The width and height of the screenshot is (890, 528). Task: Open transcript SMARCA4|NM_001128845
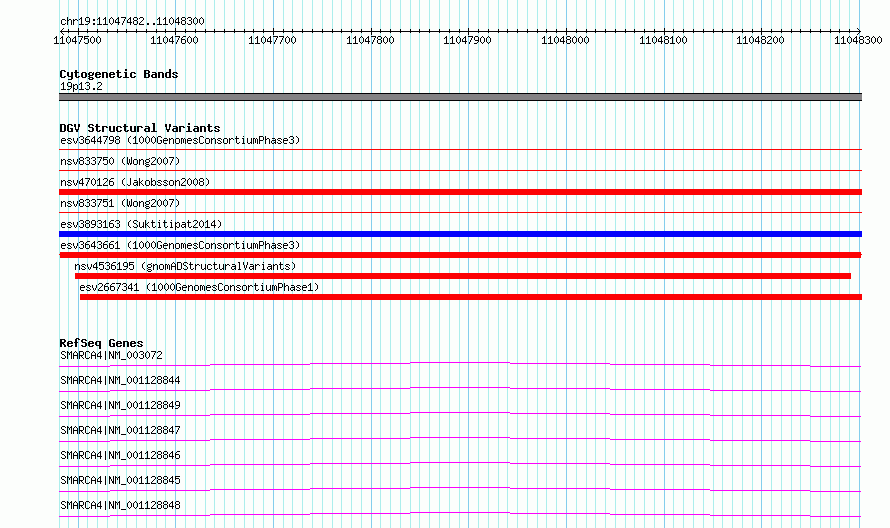(x=120, y=480)
